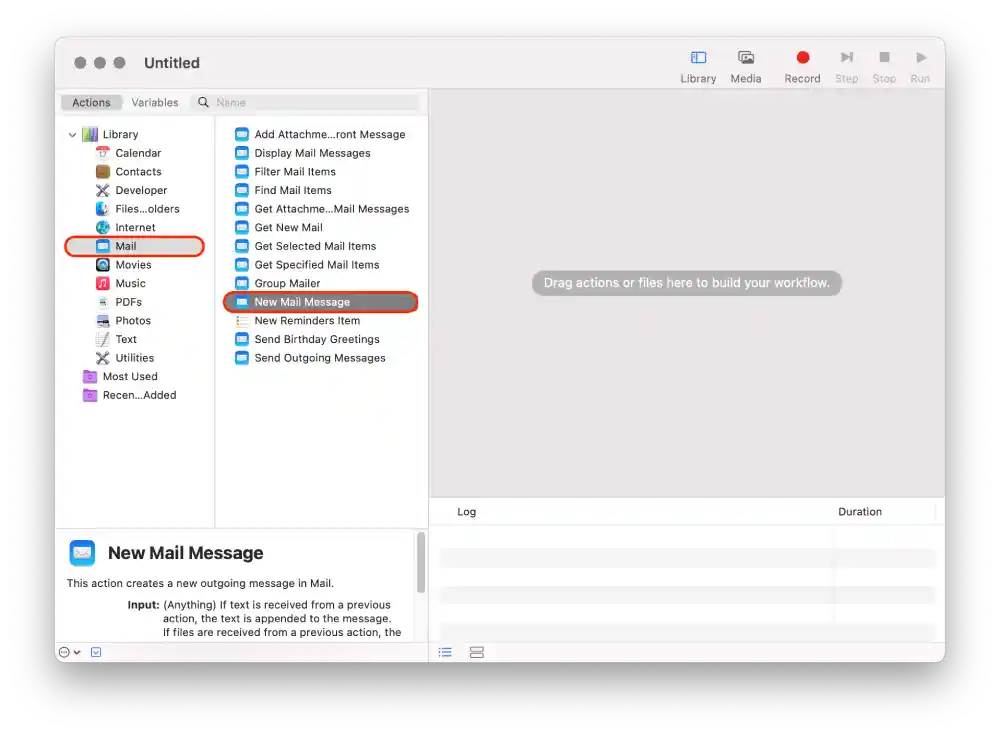
Task: Click the Duration column header
Action: (860, 512)
